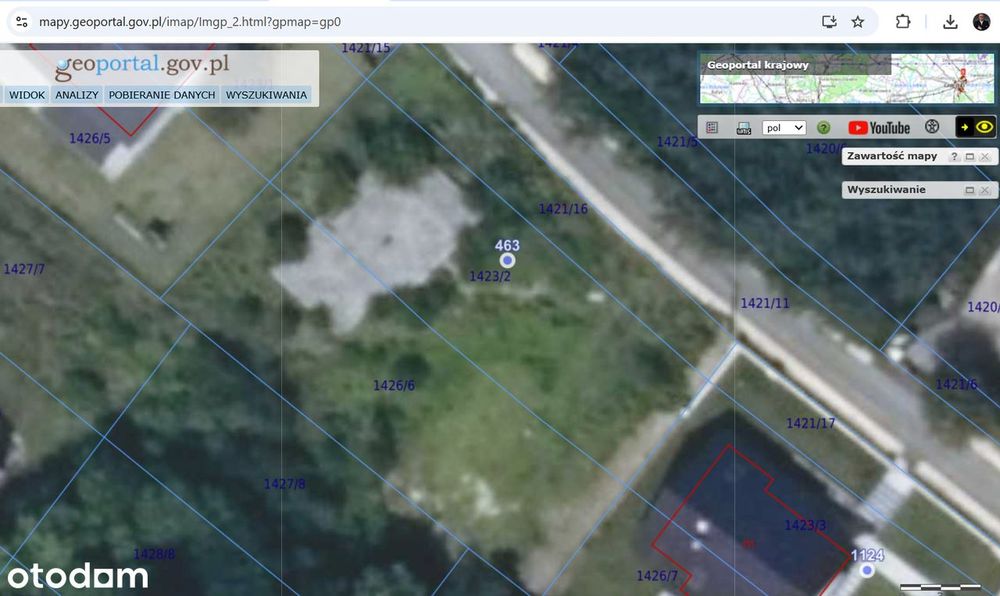Viewport: 1000px width, 596px height.
Task: Open the WYSZUKIWANIA menu
Action: click(266, 95)
